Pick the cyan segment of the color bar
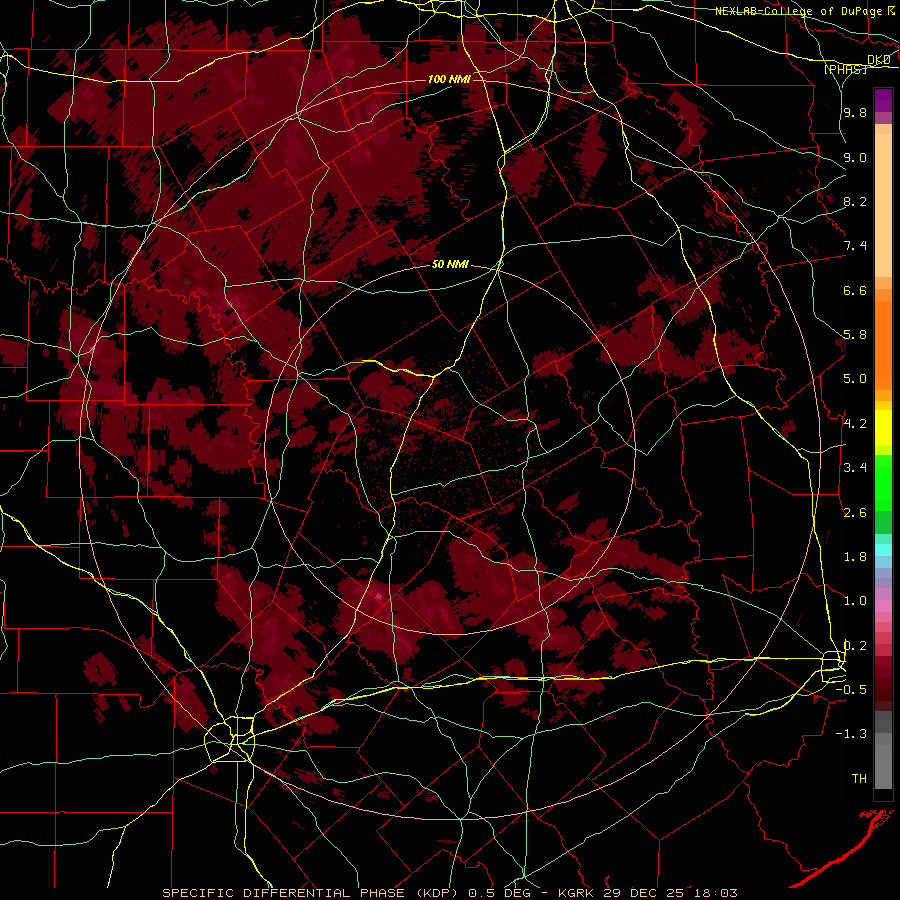The image size is (900, 900). click(883, 550)
